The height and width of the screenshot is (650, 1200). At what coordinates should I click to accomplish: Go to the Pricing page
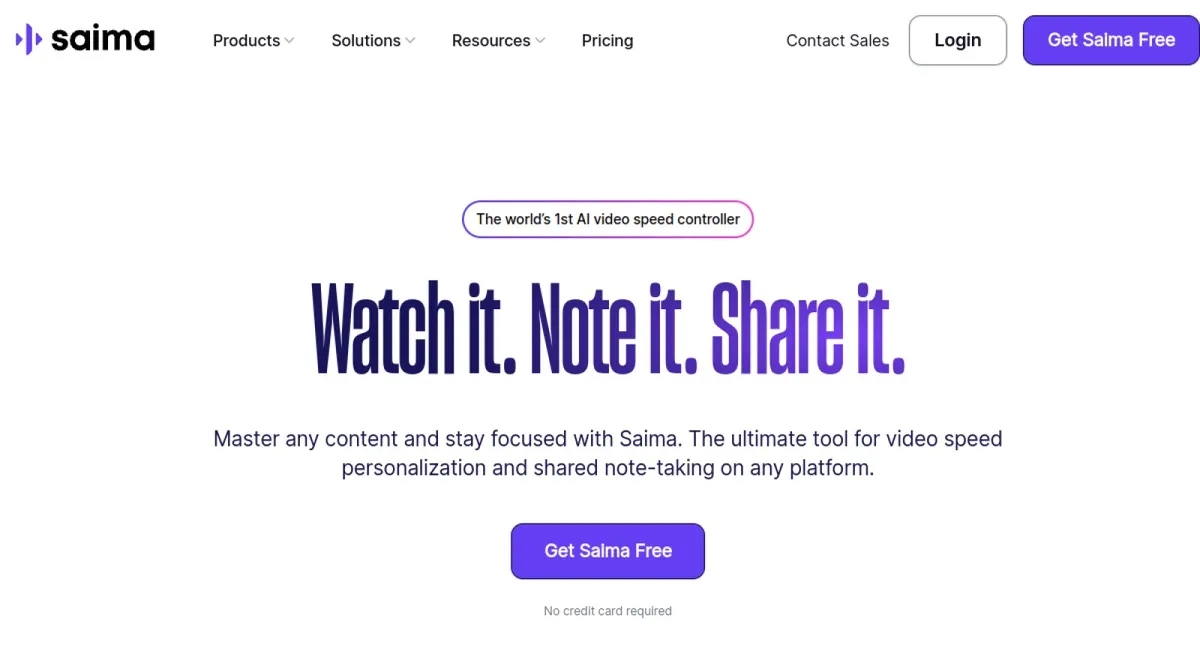(x=607, y=41)
